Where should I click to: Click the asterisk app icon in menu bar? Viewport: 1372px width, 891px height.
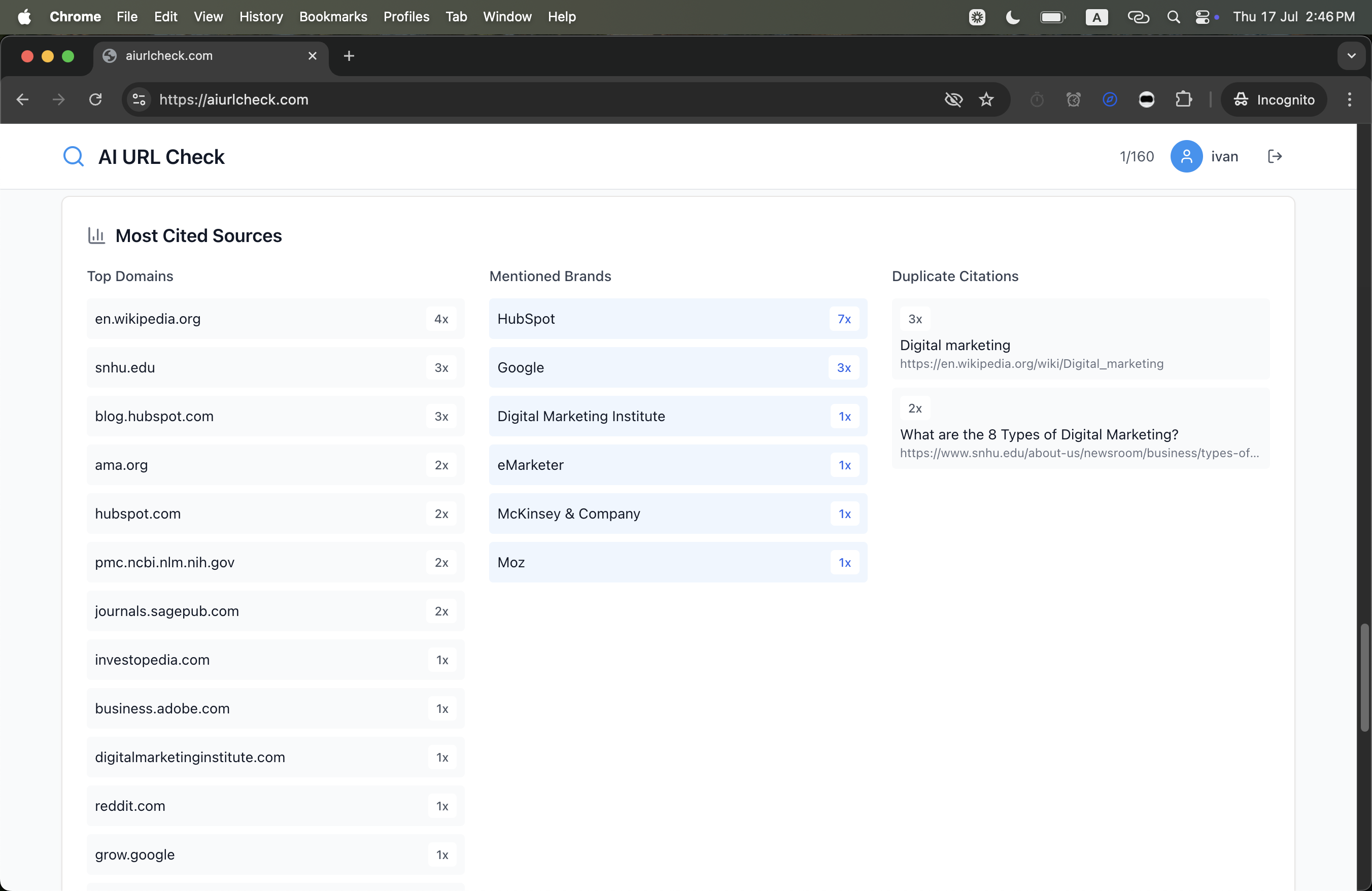pos(977,17)
